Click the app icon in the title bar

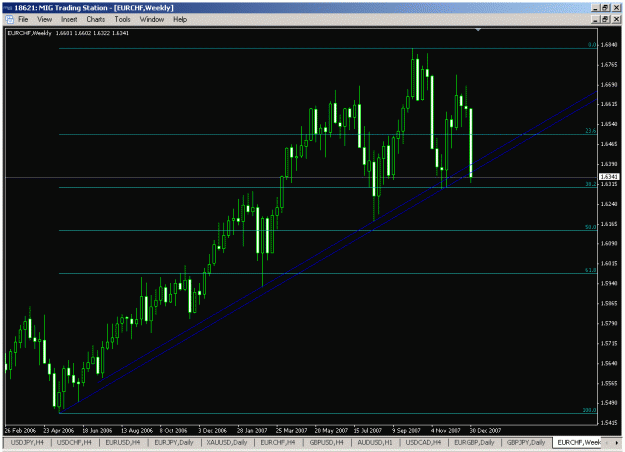click(8, 8)
